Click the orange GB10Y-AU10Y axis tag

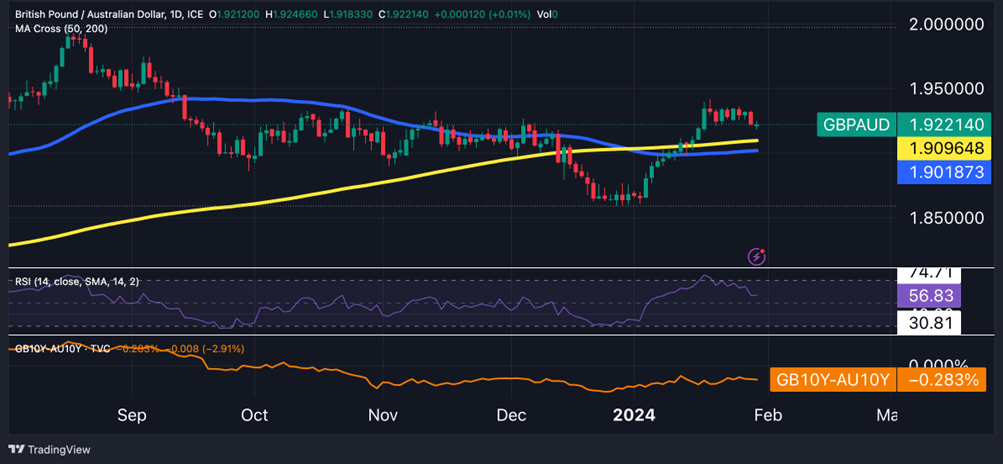832,380
